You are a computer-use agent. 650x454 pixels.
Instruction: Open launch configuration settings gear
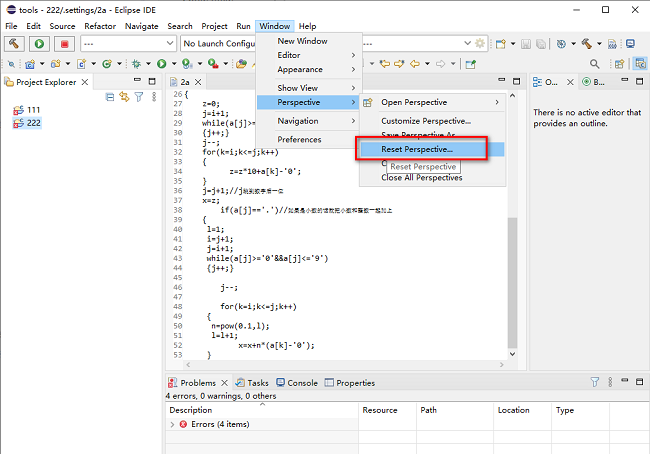[x=480, y=44]
